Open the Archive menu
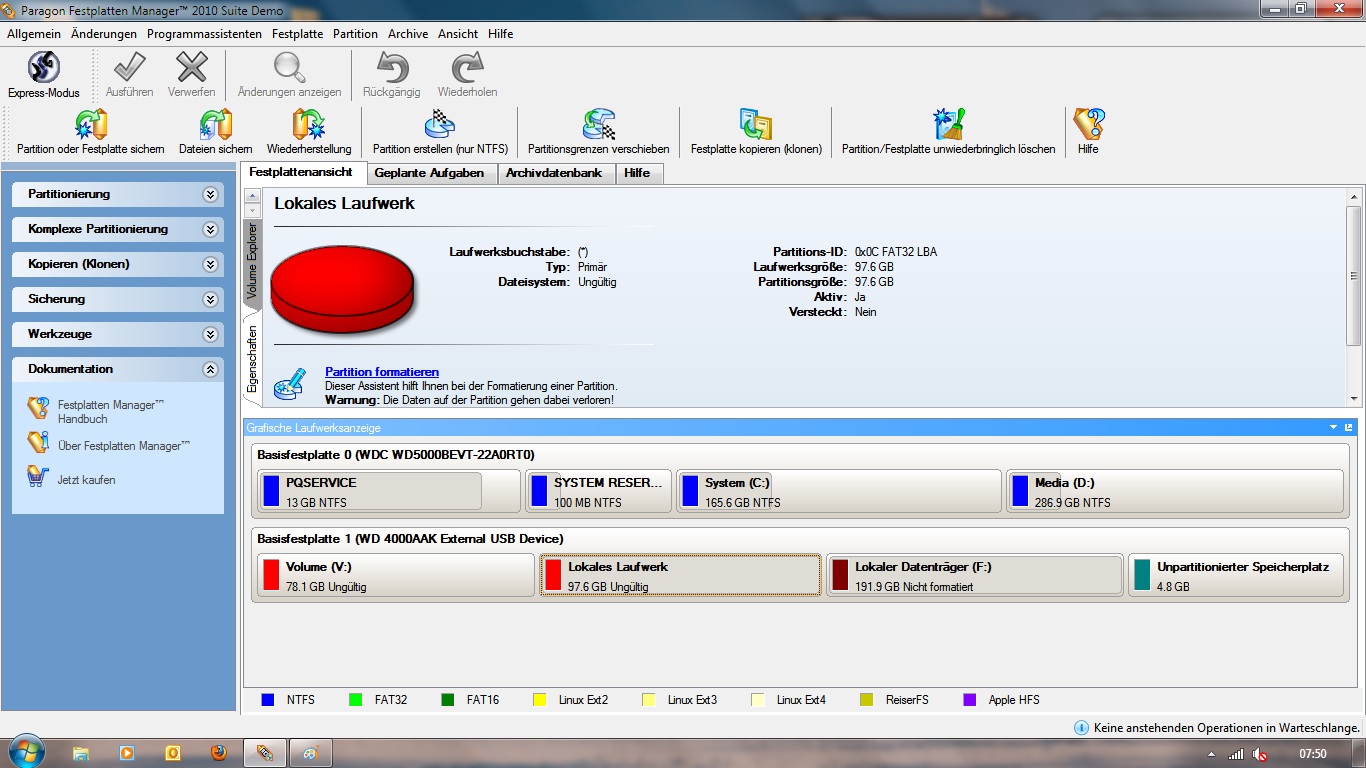The height and width of the screenshot is (768, 1366). (x=408, y=34)
